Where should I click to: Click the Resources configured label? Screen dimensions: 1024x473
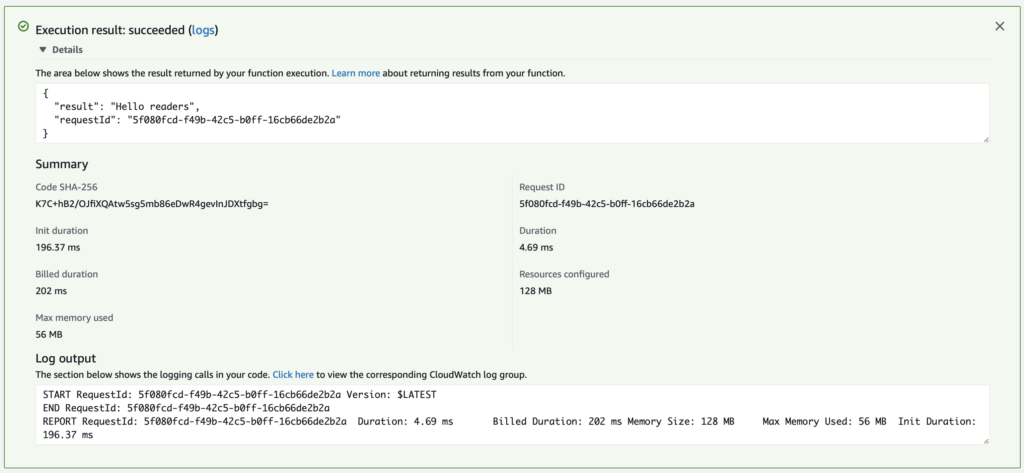point(564,274)
